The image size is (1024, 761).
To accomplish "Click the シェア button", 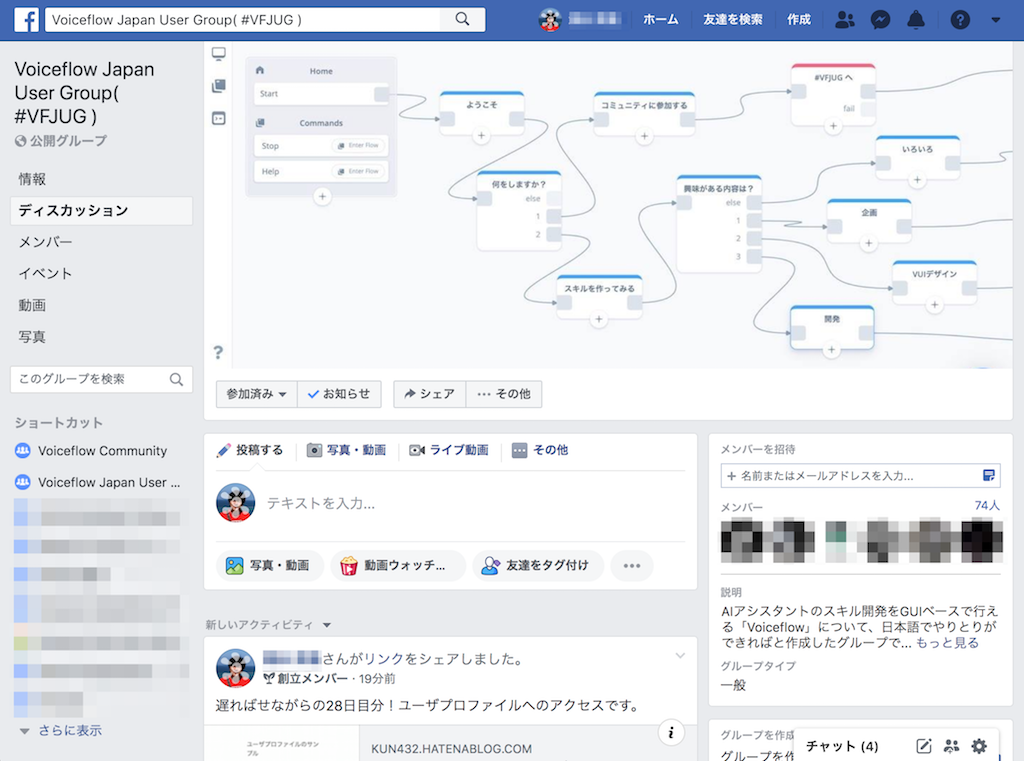I will [430, 394].
